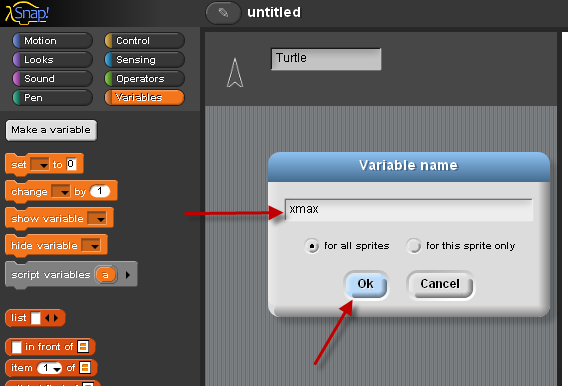The image size is (568, 386).
Task: Select 'for this sprite only' radio option
Action: pyautogui.click(x=413, y=246)
